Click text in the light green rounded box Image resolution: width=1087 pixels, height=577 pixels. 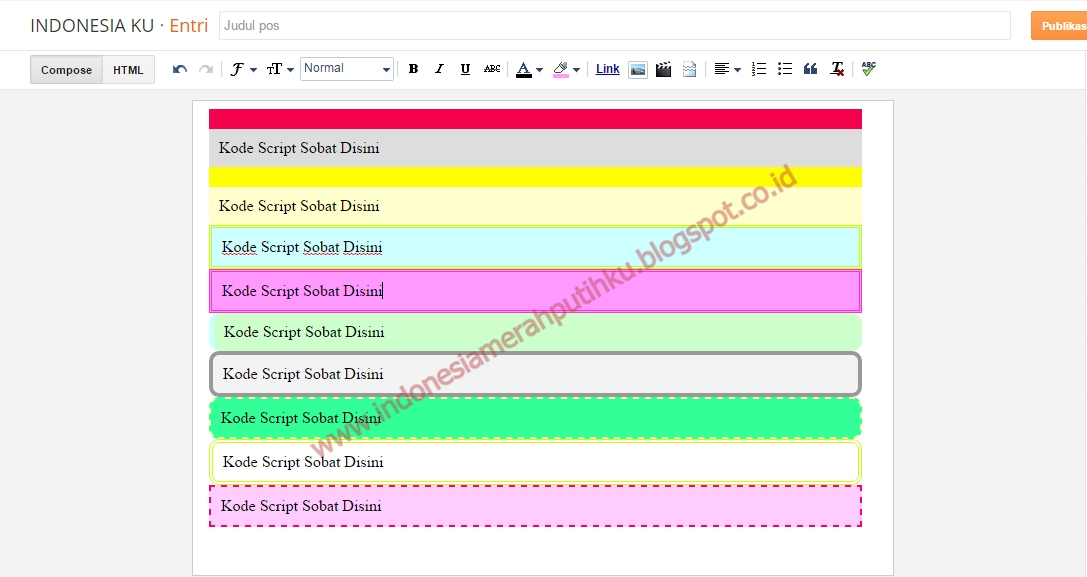point(304,332)
